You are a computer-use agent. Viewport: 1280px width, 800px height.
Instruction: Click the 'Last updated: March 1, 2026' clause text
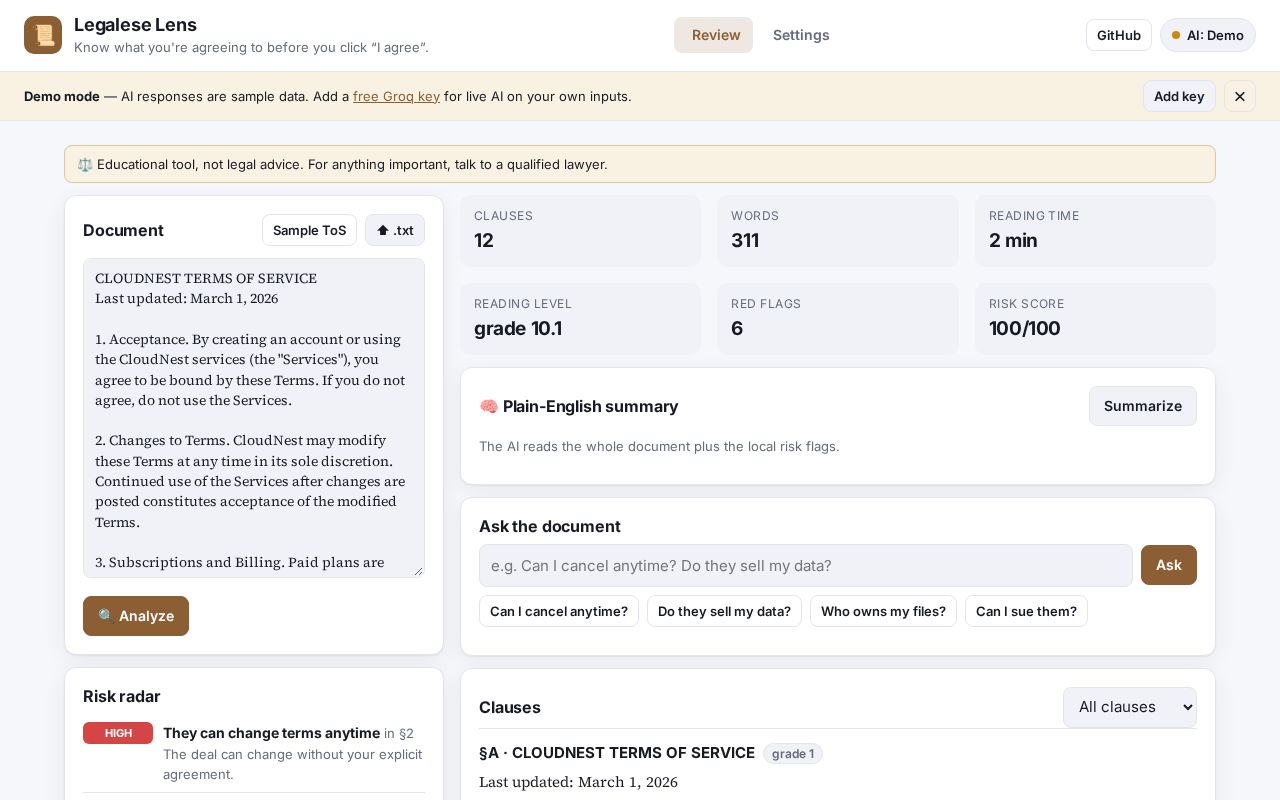click(578, 782)
